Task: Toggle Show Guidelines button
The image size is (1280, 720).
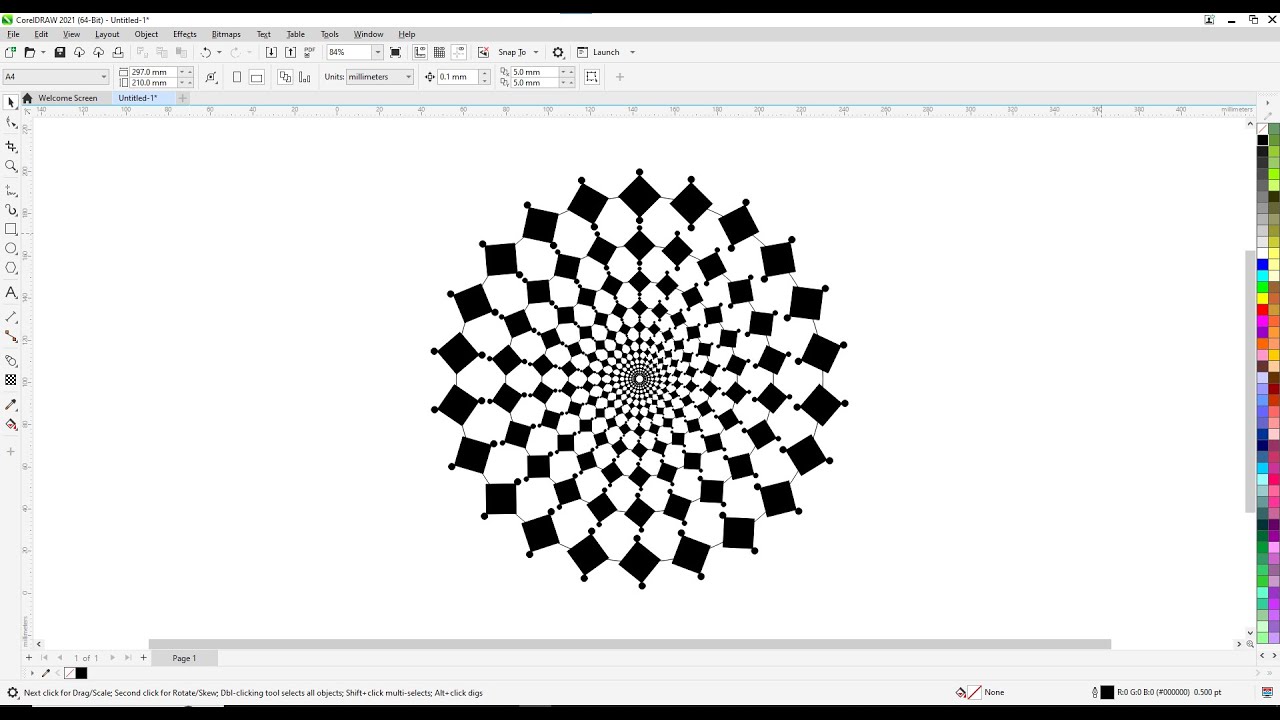Action: [x=459, y=52]
